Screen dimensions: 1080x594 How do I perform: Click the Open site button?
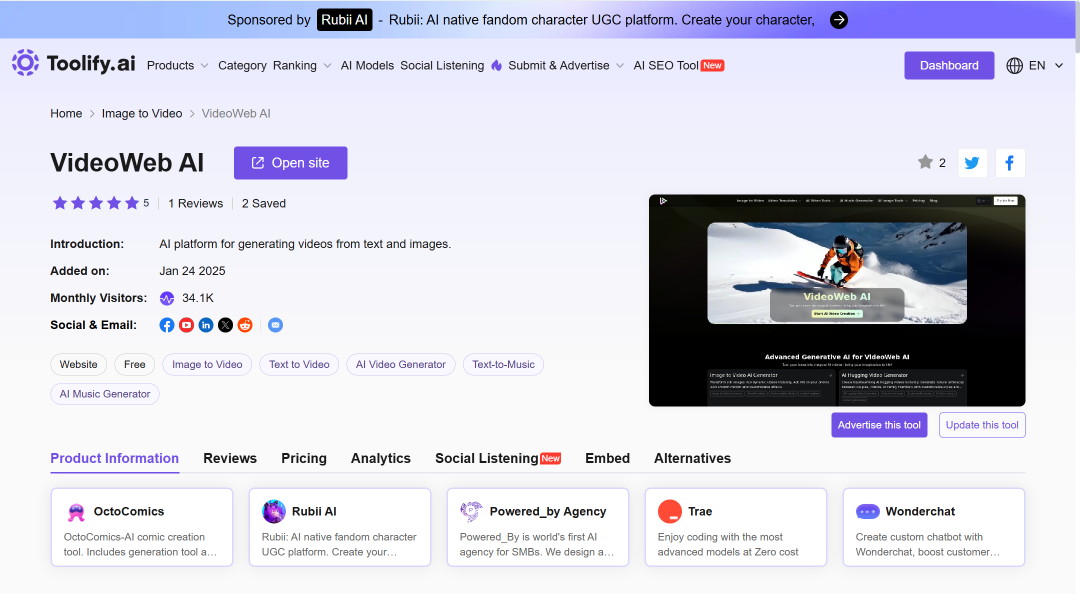coord(291,163)
